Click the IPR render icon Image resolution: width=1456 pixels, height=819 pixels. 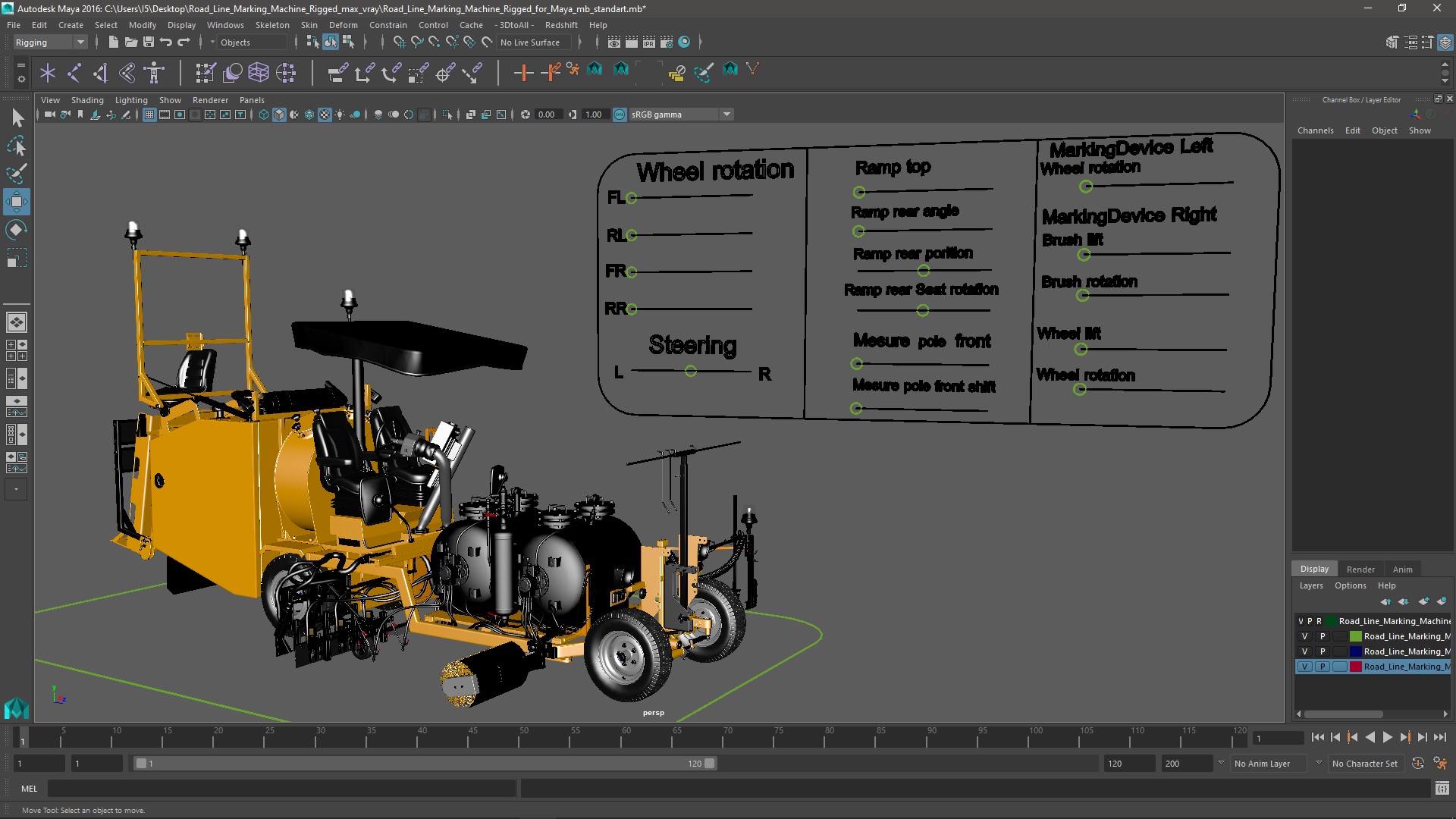coord(649,42)
